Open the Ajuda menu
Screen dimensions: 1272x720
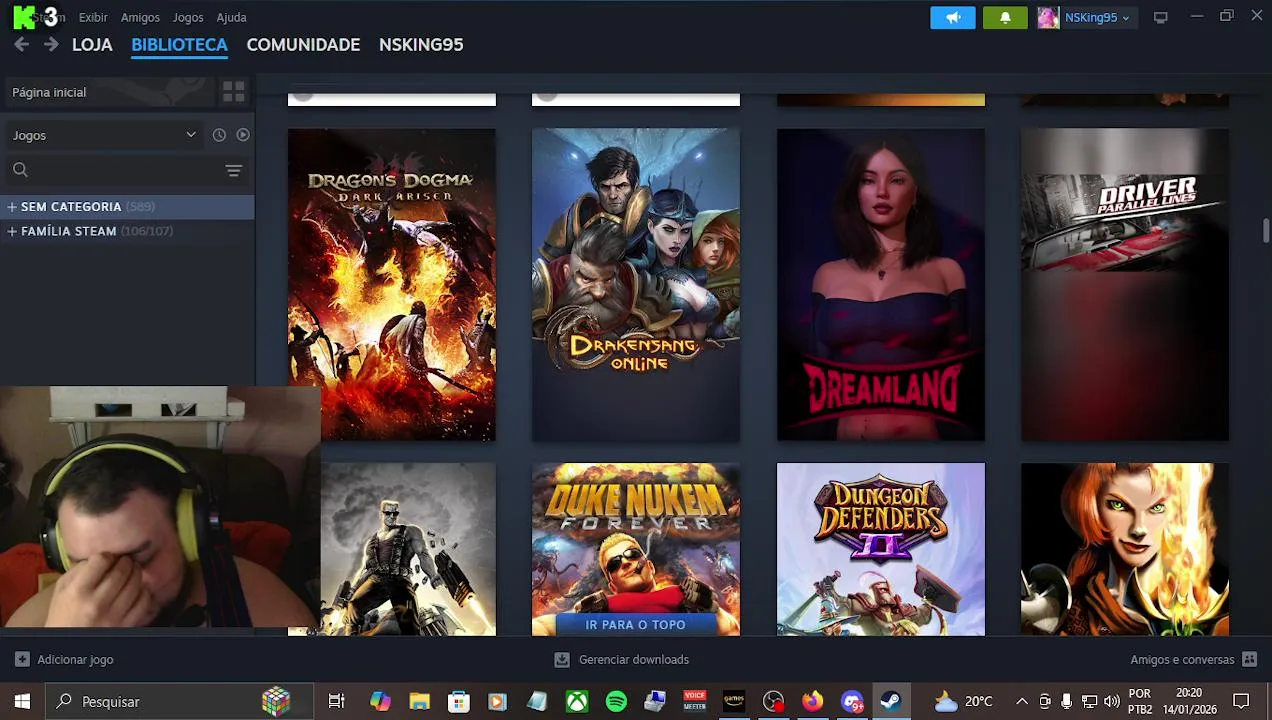(231, 17)
